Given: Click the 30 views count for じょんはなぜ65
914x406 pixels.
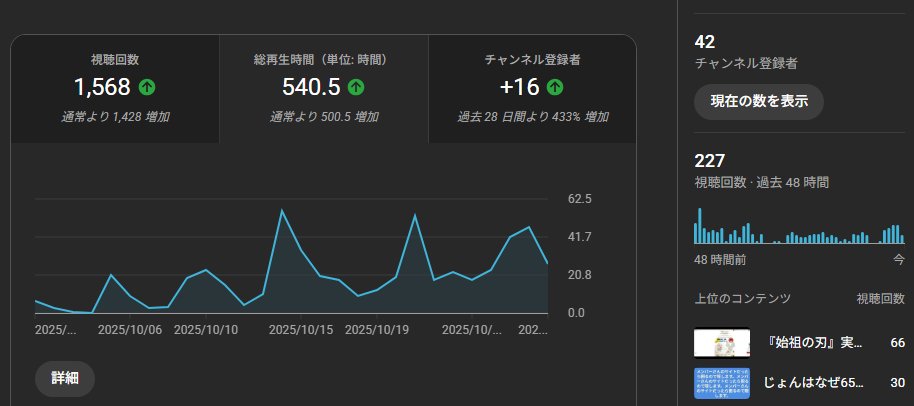Looking at the screenshot, I should tap(898, 383).
